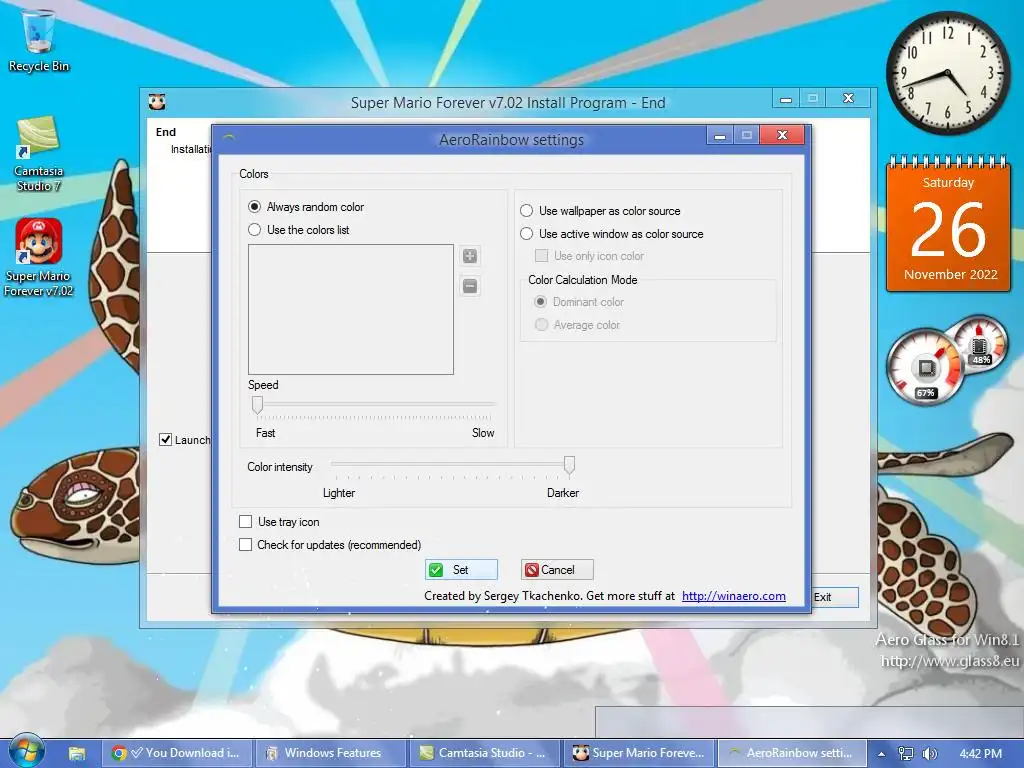Choose 'Dominant color' calculation mode

579,302
